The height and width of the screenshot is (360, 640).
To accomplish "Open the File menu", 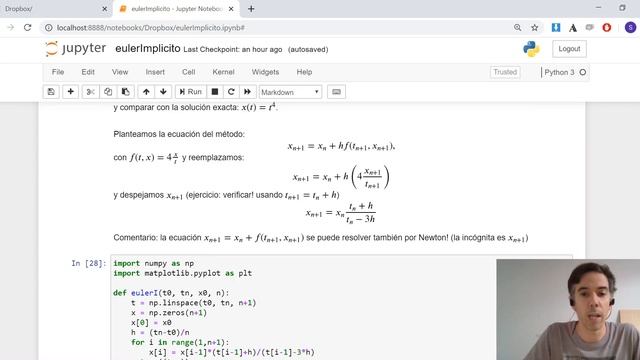I will coord(58,72).
